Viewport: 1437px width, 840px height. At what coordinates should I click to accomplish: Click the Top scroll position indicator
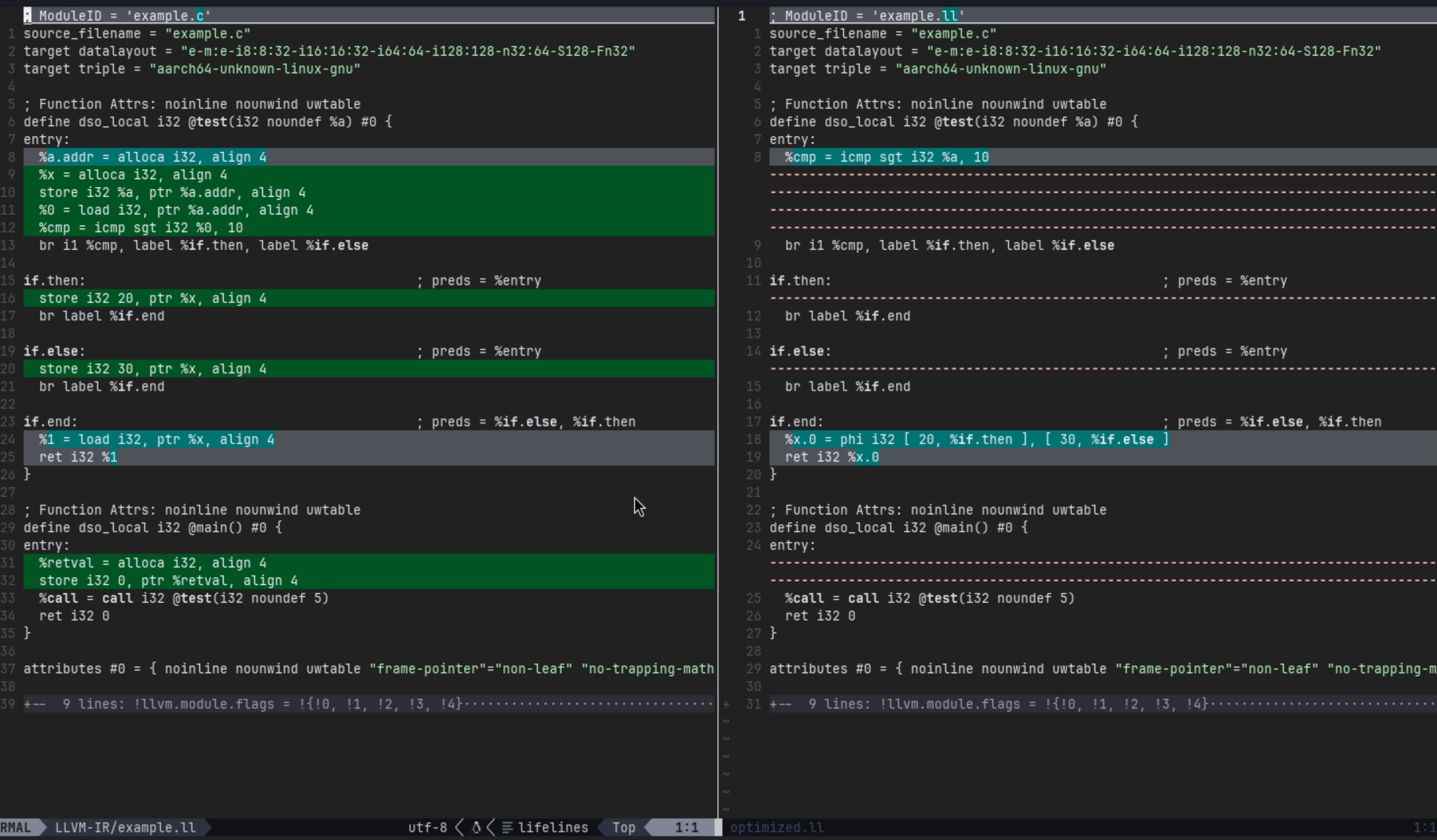coord(623,827)
